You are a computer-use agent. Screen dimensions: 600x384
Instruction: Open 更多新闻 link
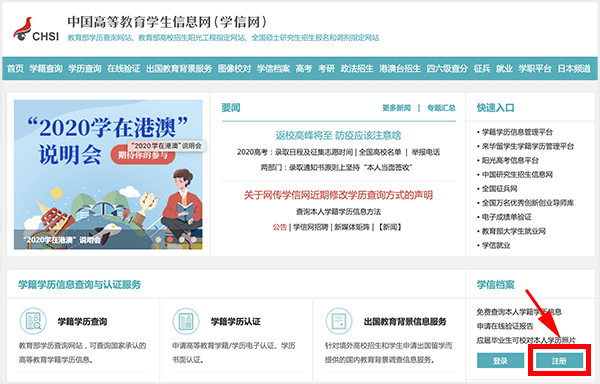[396, 108]
